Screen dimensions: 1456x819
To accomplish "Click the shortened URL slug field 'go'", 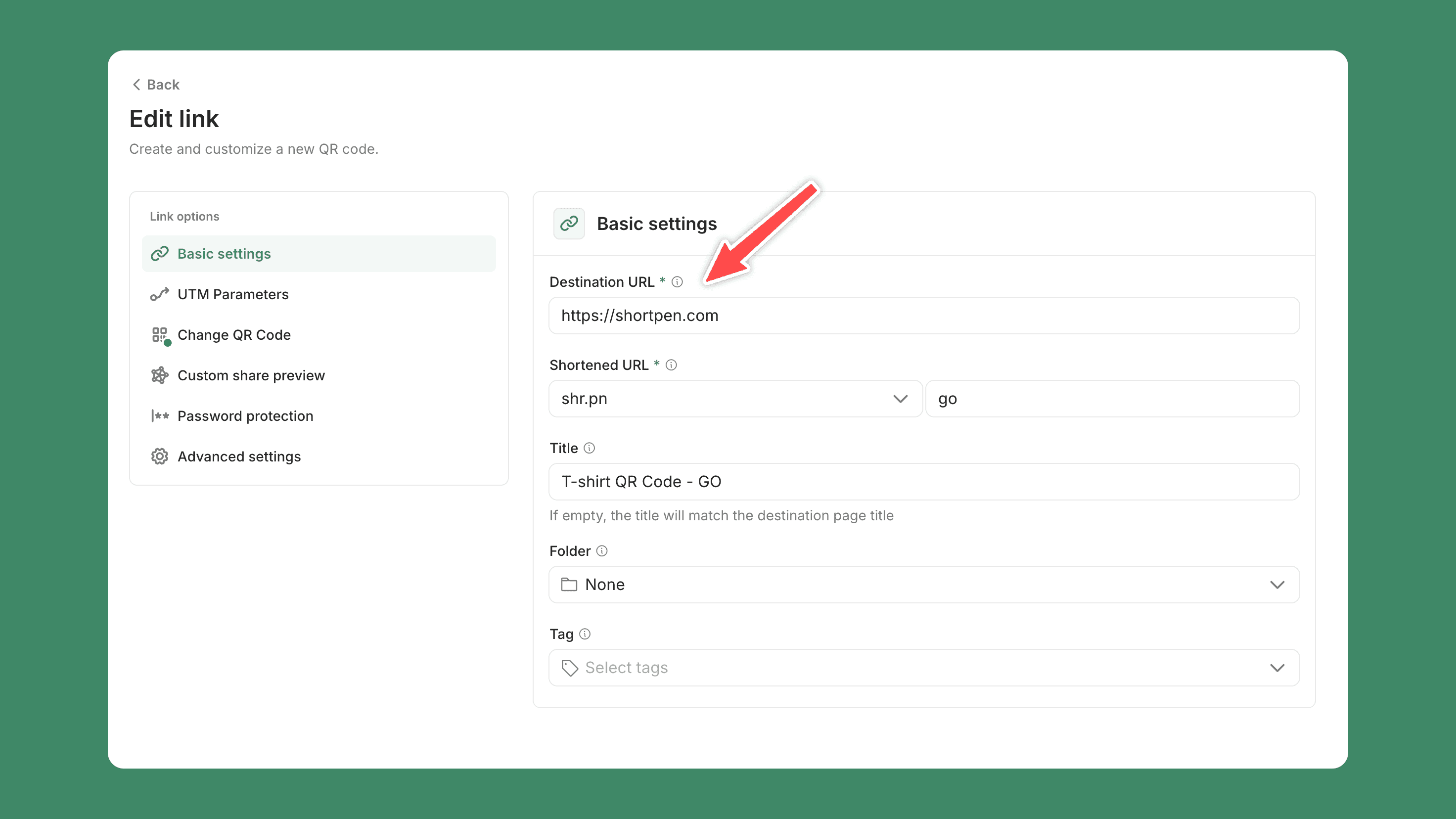I will (1112, 399).
